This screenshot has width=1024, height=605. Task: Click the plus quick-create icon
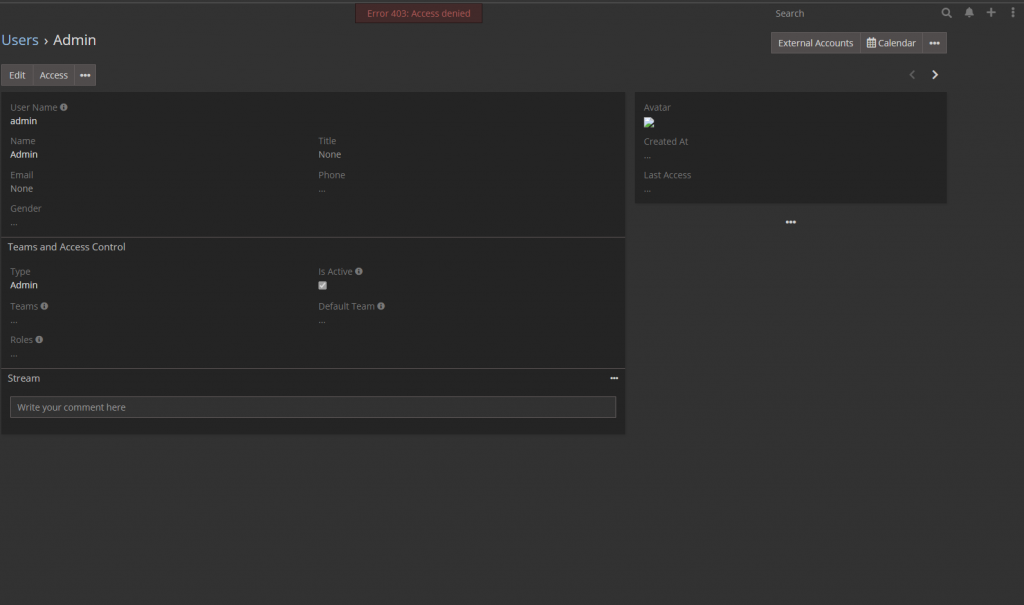[991, 13]
